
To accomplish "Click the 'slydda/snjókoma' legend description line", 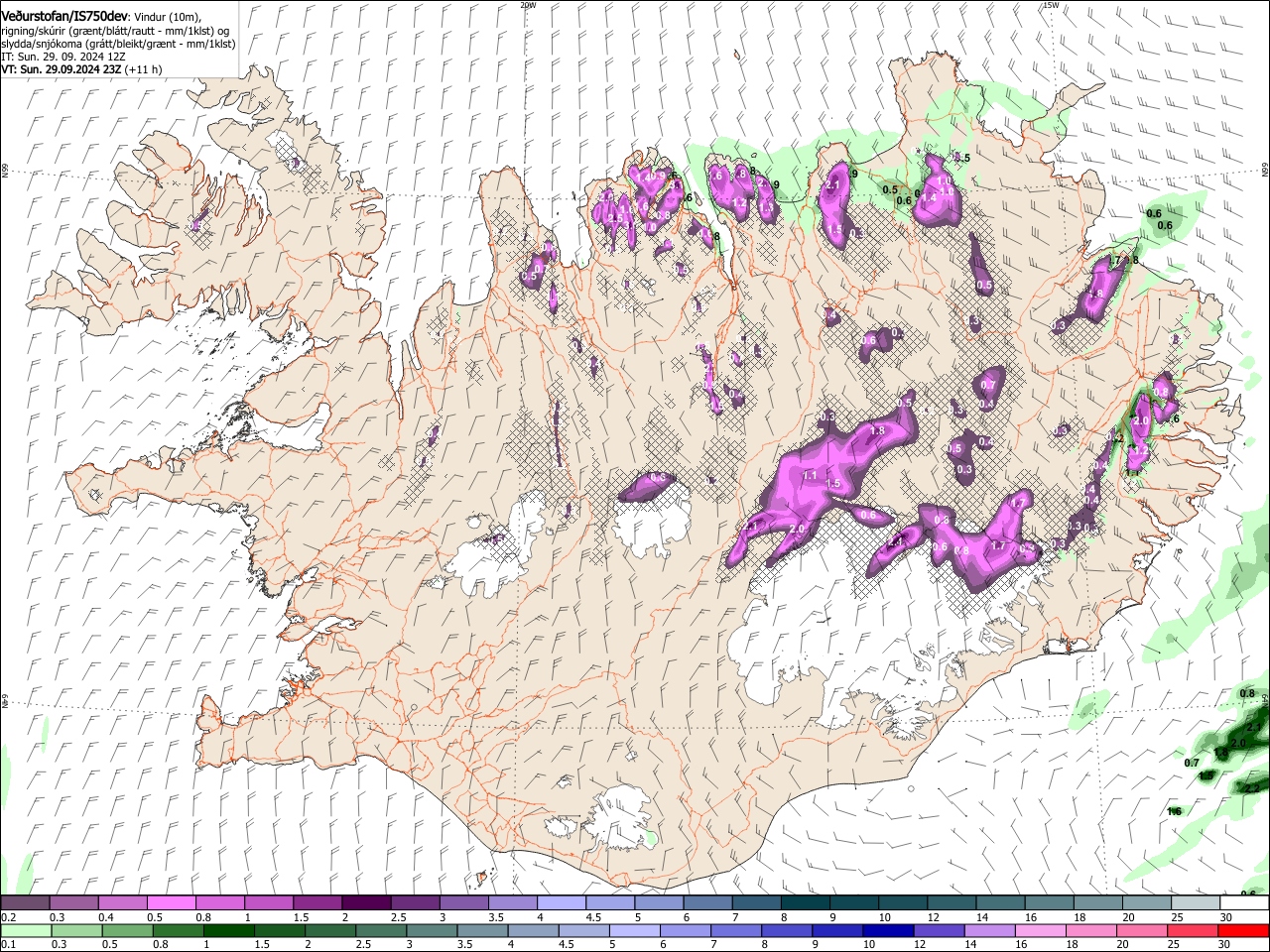I will pyautogui.click(x=118, y=44).
